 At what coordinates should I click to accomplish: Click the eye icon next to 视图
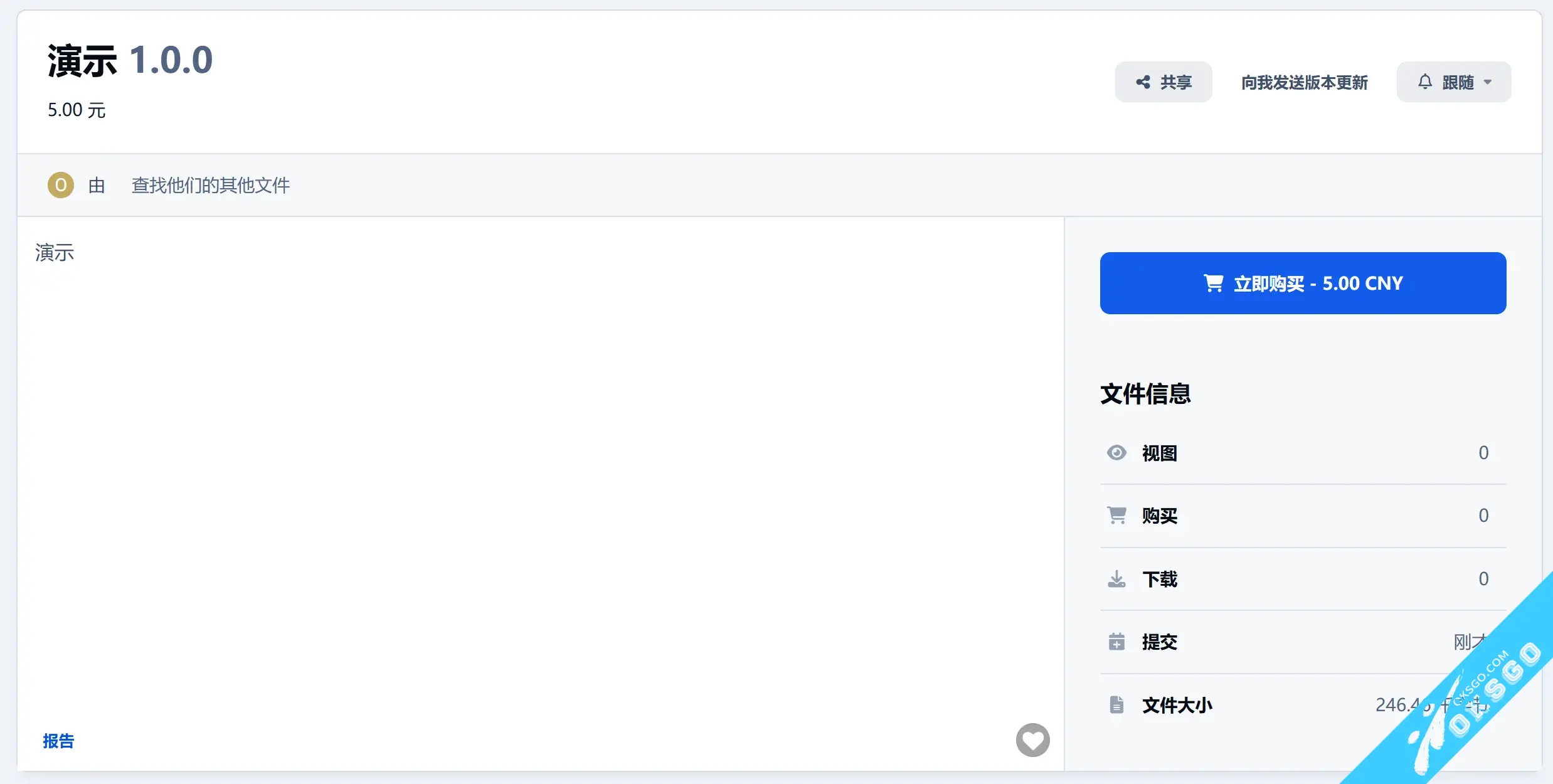pyautogui.click(x=1116, y=452)
